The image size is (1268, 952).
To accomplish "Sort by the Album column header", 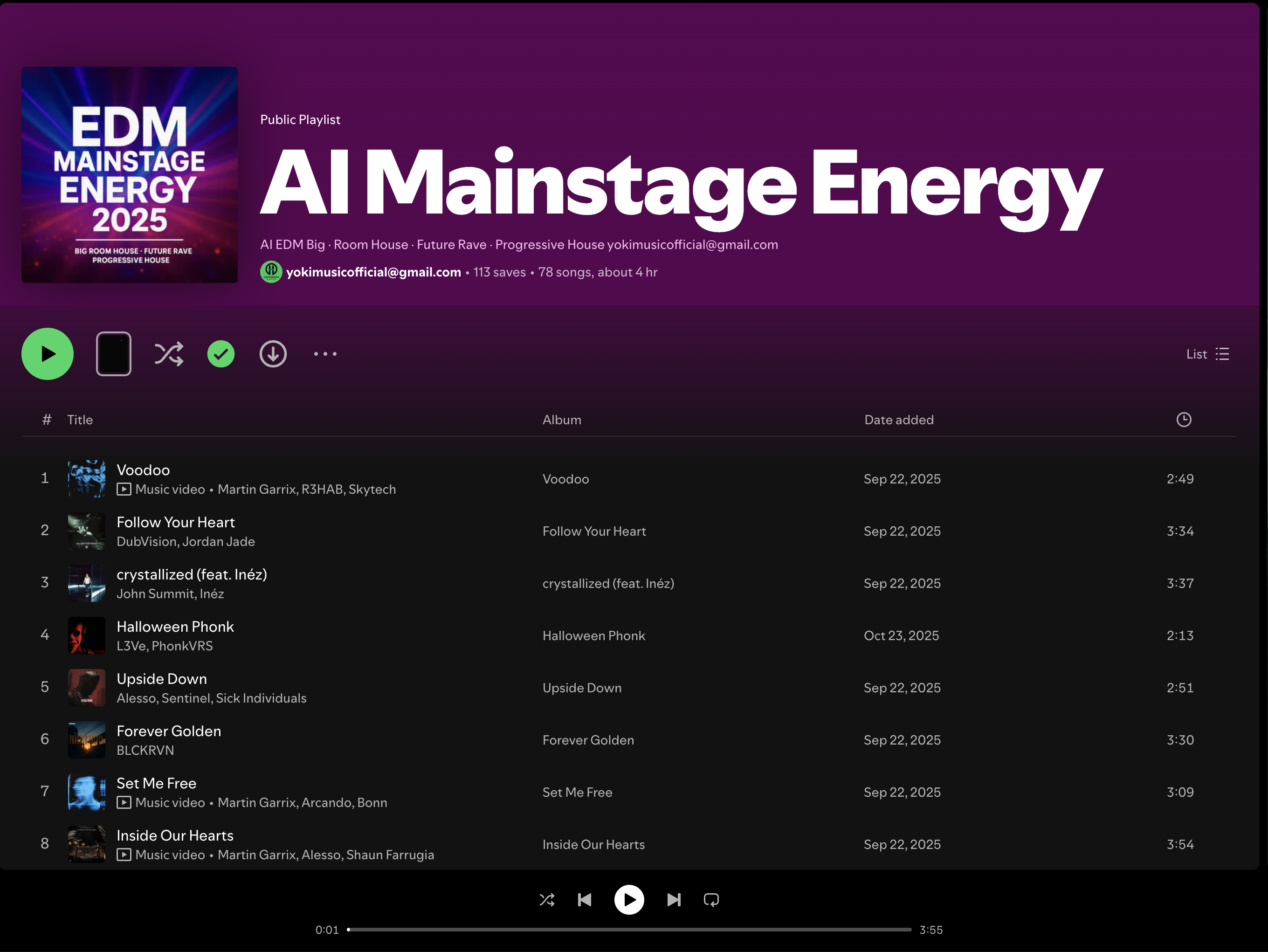I will point(561,420).
